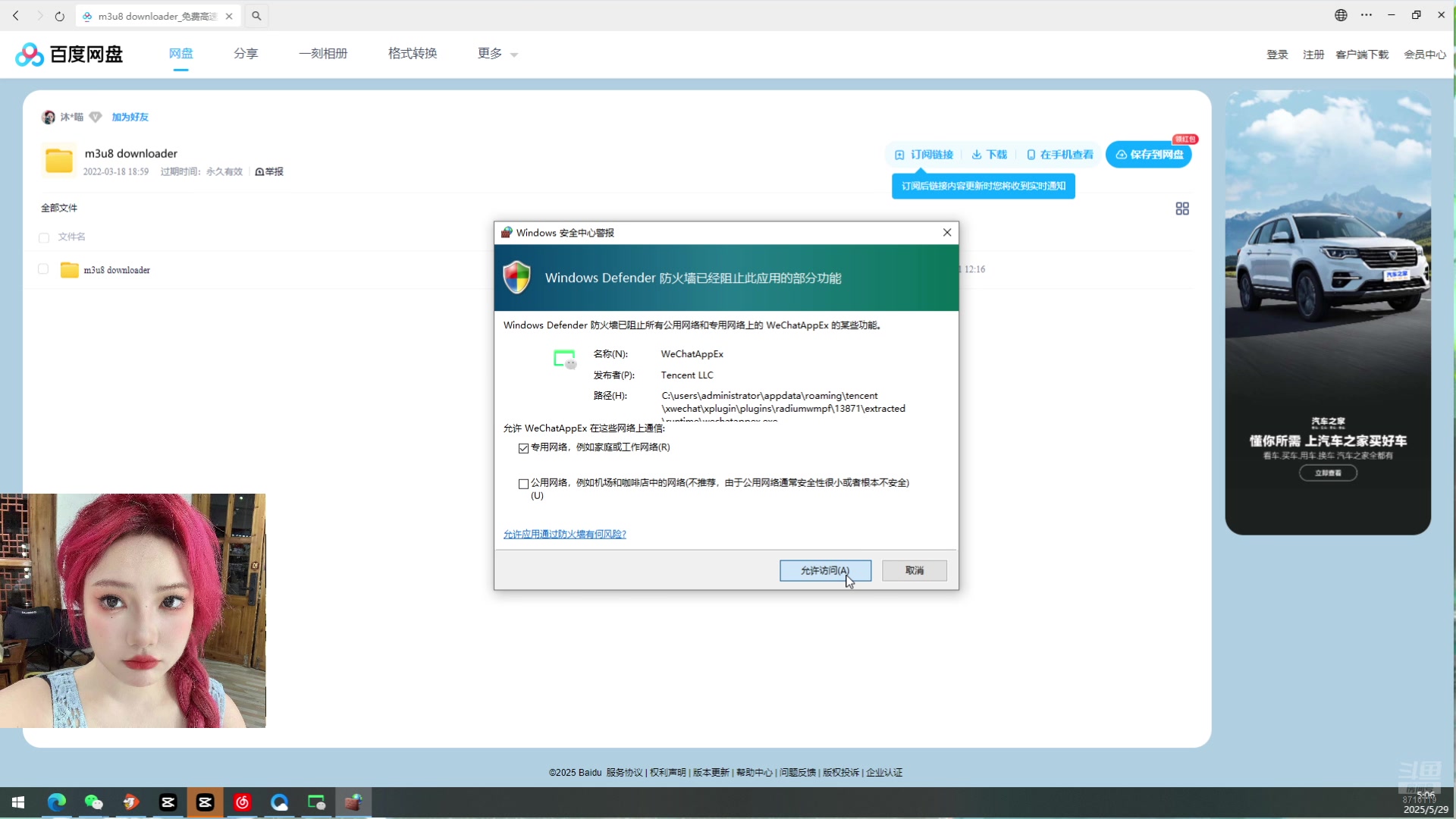1456x819 pixels.
Task: Open NetEase Cloud Music from taskbar
Action: pos(242,802)
